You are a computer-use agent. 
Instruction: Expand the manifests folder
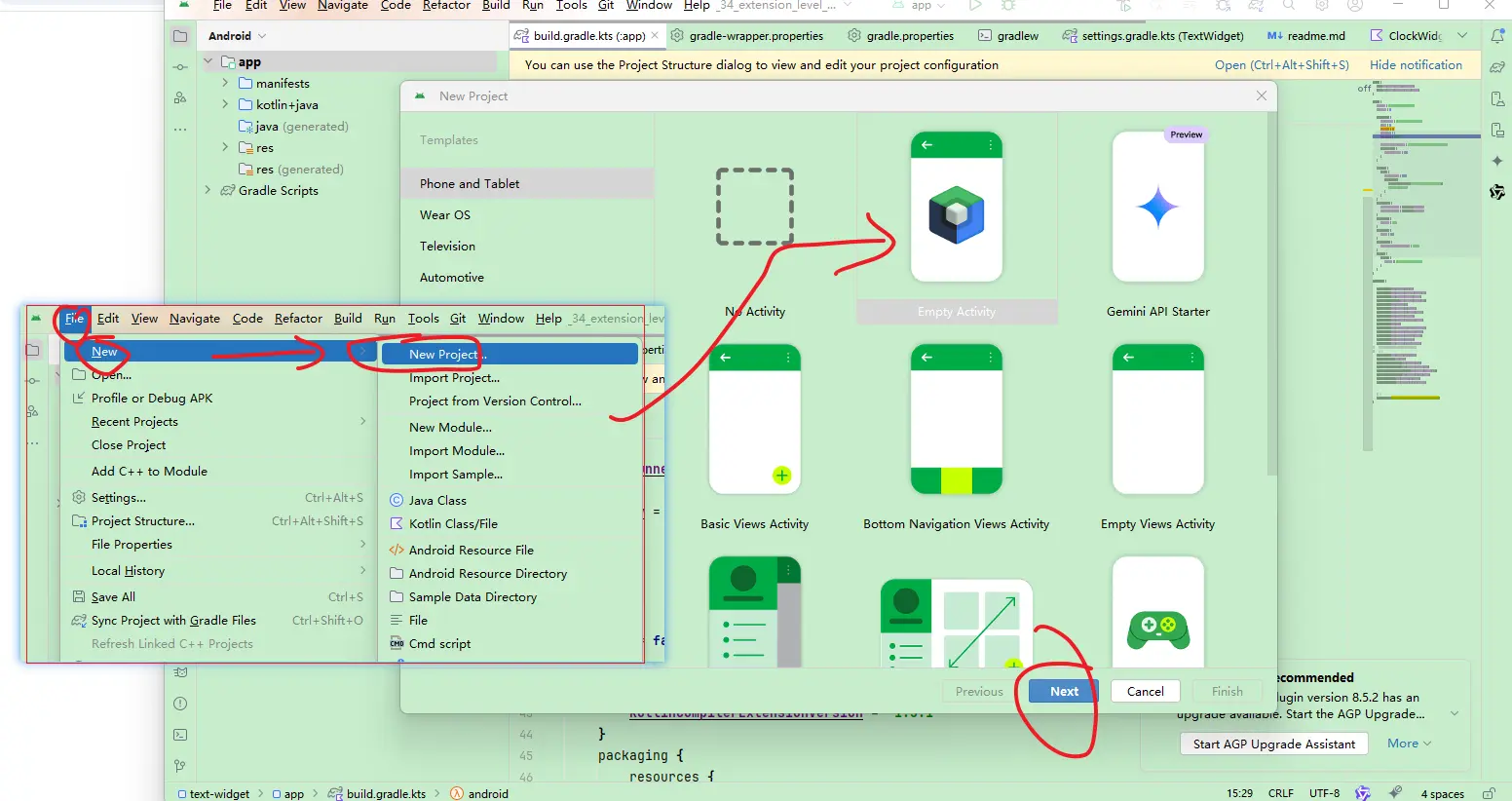point(225,84)
